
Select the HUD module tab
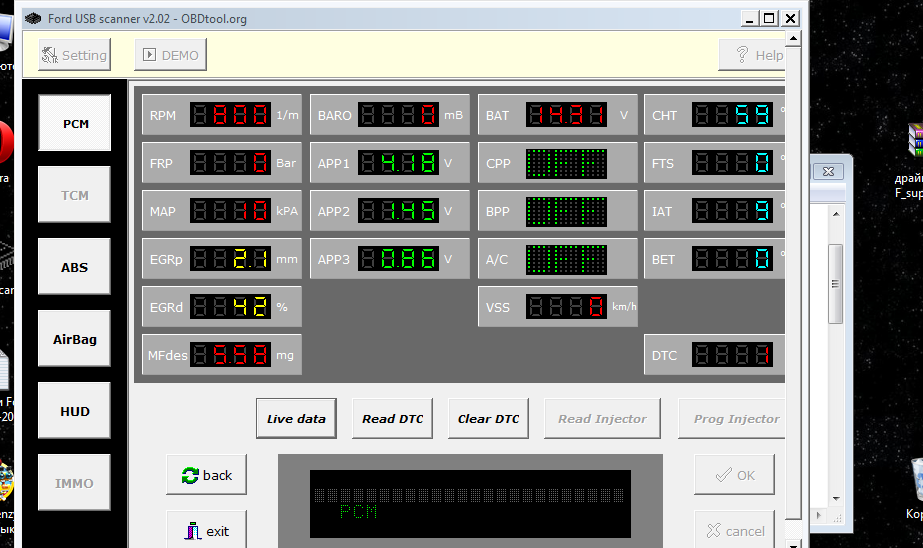(75, 410)
